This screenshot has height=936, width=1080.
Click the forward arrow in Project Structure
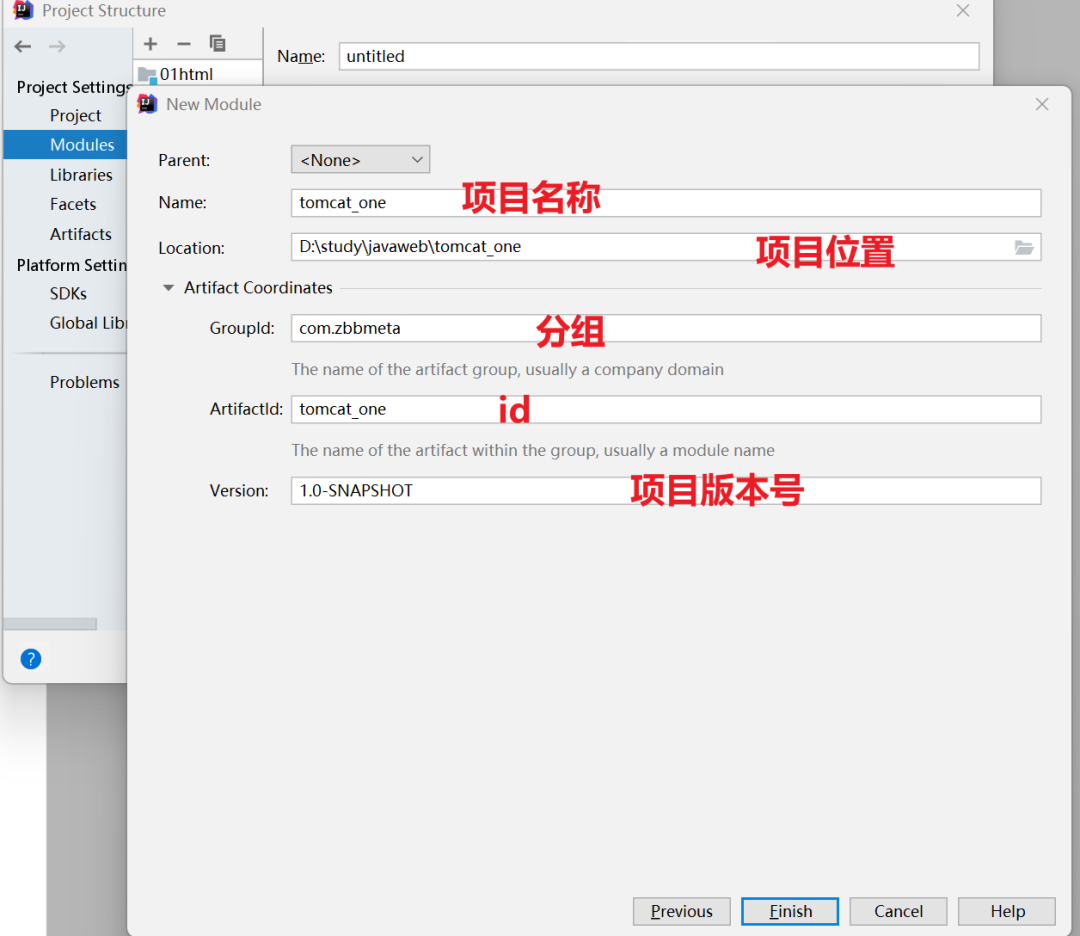(57, 46)
